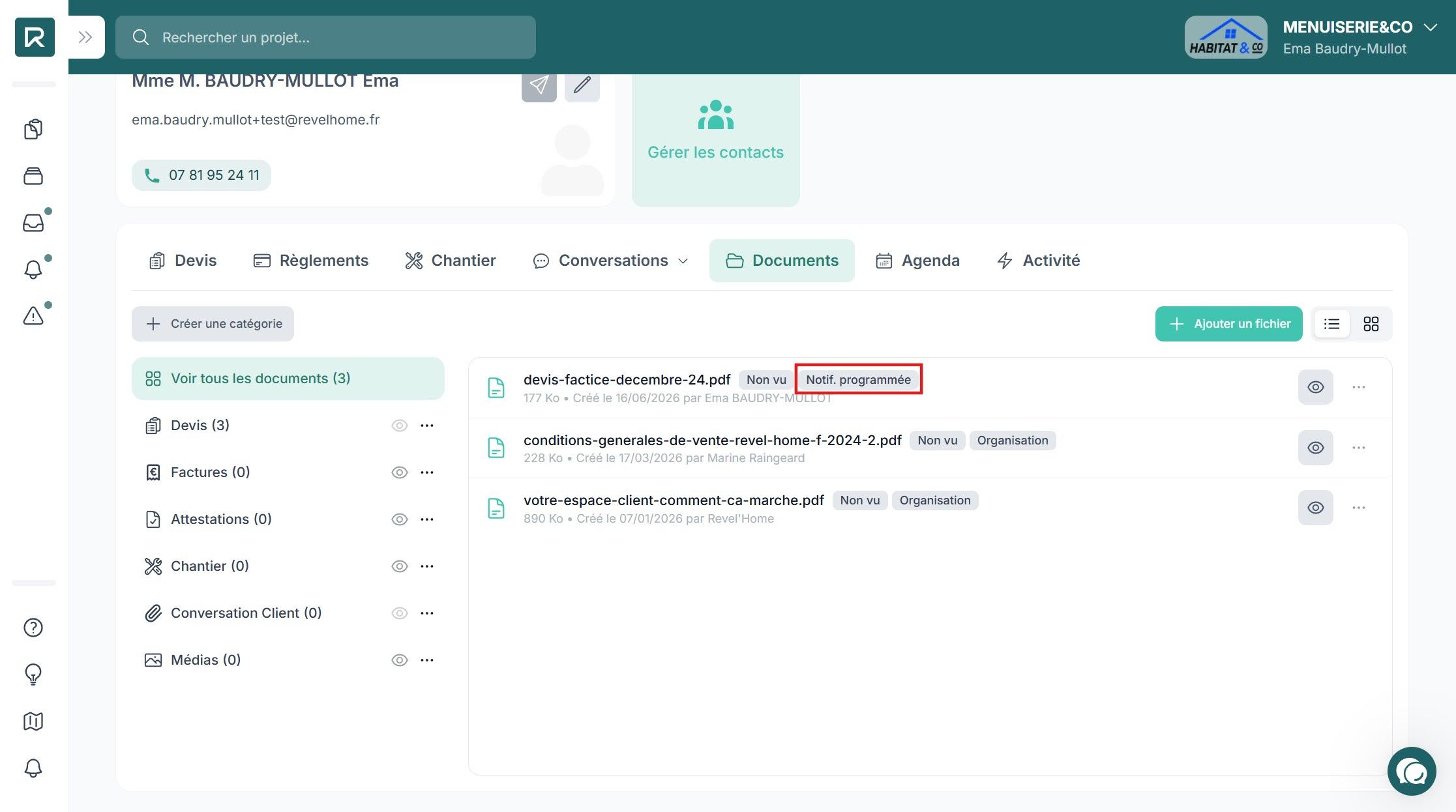Focus the Rechercher un projet search field
Image resolution: width=1456 pixels, height=812 pixels.
tap(325, 37)
